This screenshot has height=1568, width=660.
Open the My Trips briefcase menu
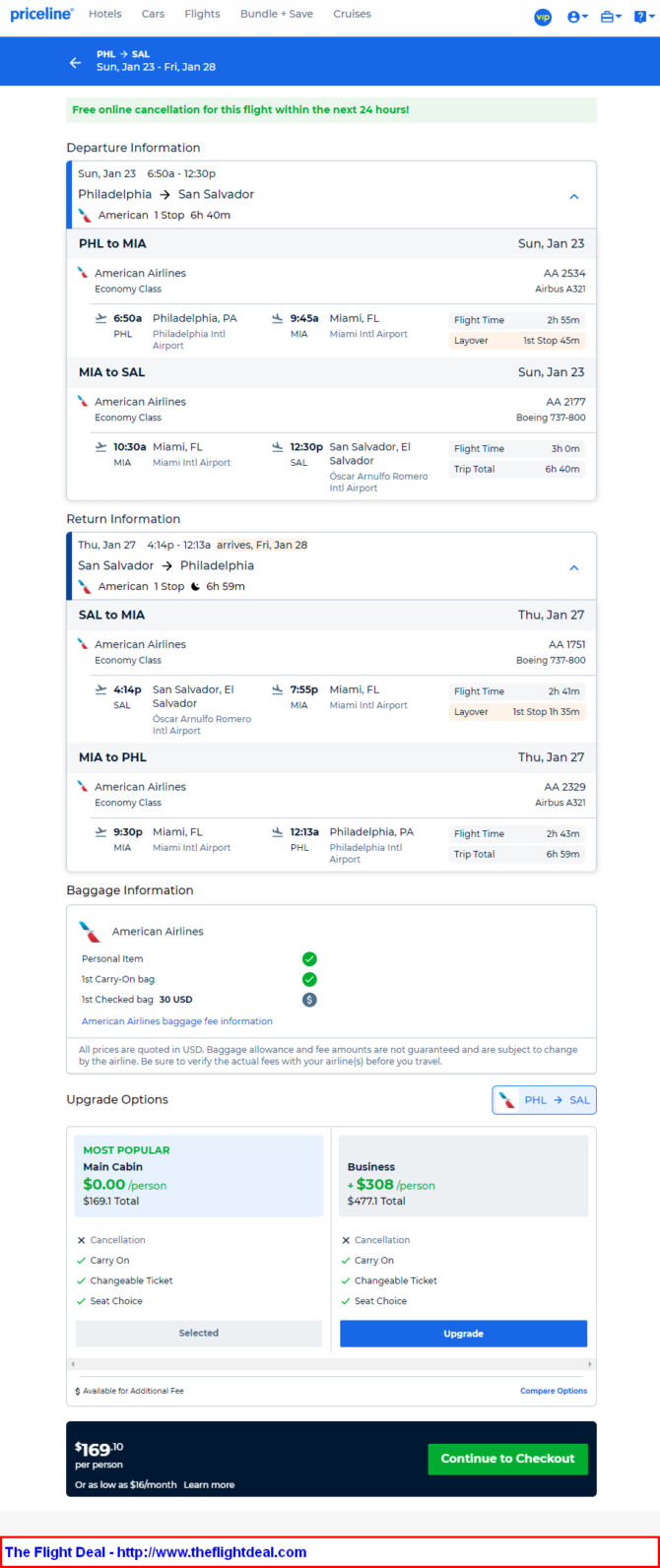tap(611, 17)
